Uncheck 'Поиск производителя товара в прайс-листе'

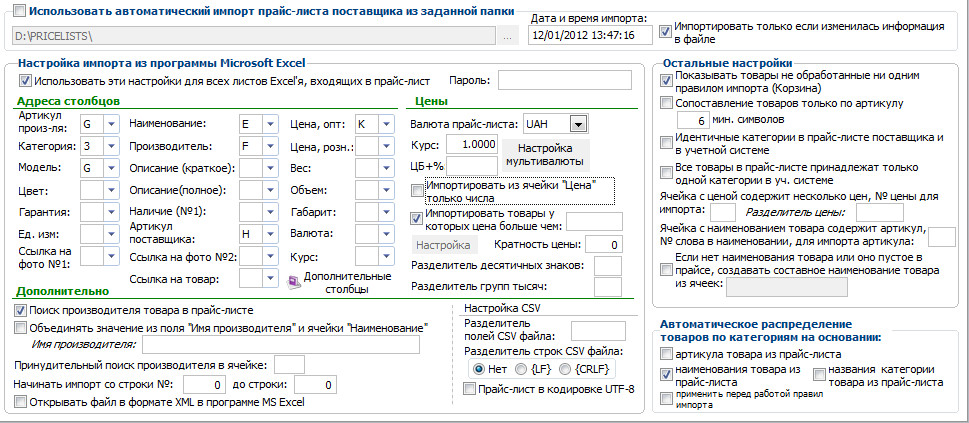tap(20, 310)
